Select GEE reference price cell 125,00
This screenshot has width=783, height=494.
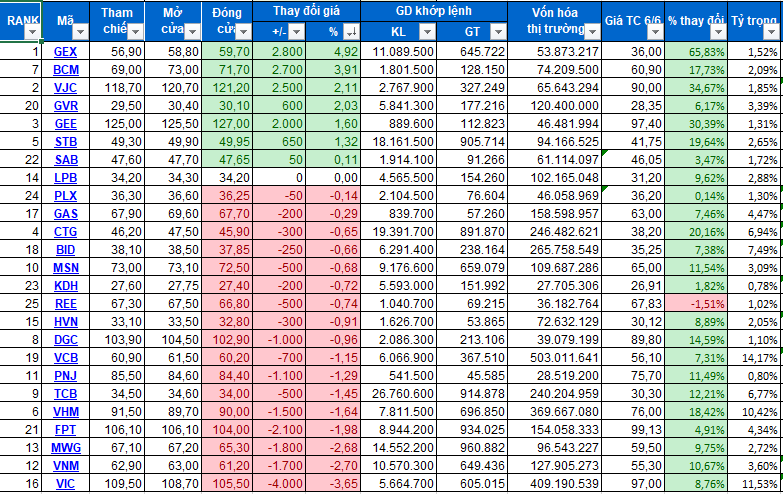tap(117, 123)
